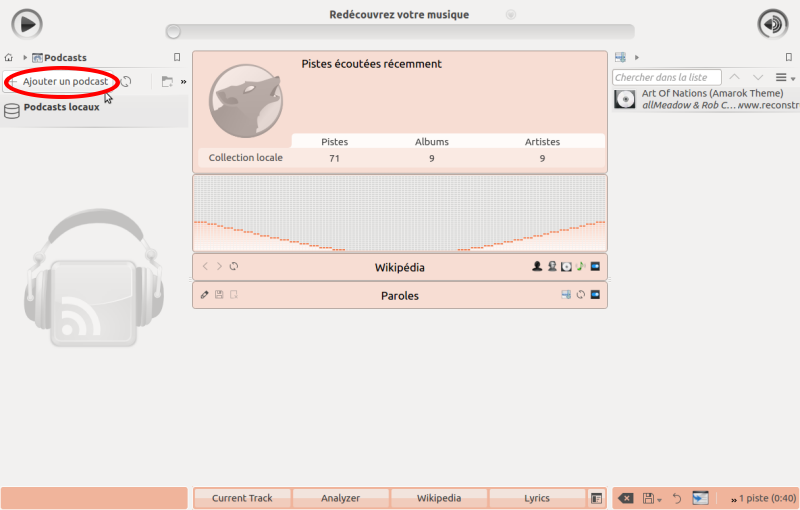Go forward in the Wikipédia applet

point(219,266)
